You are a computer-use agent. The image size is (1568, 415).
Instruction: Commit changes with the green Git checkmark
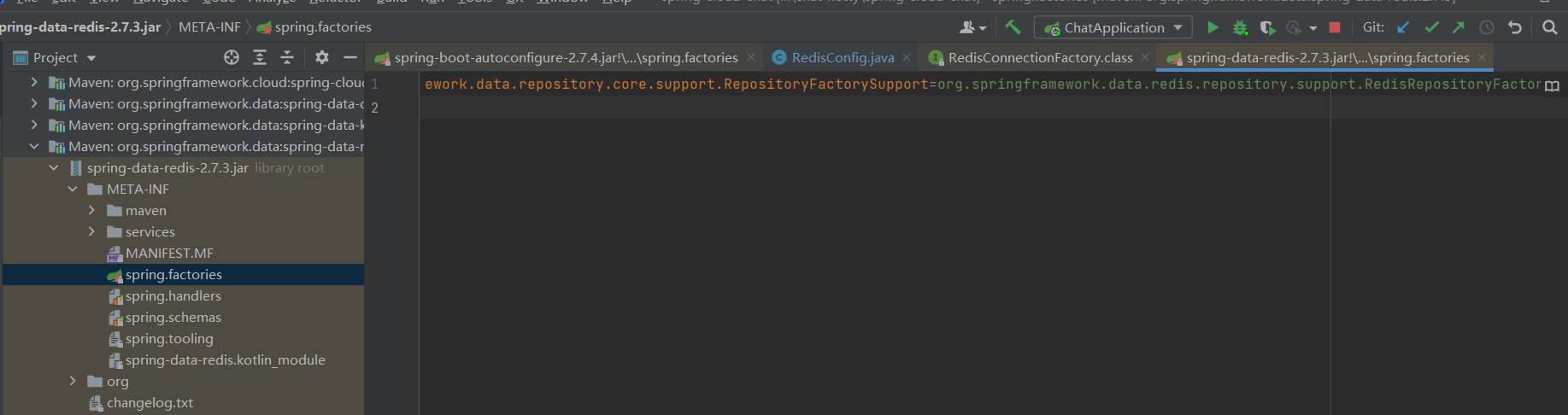[x=1431, y=27]
